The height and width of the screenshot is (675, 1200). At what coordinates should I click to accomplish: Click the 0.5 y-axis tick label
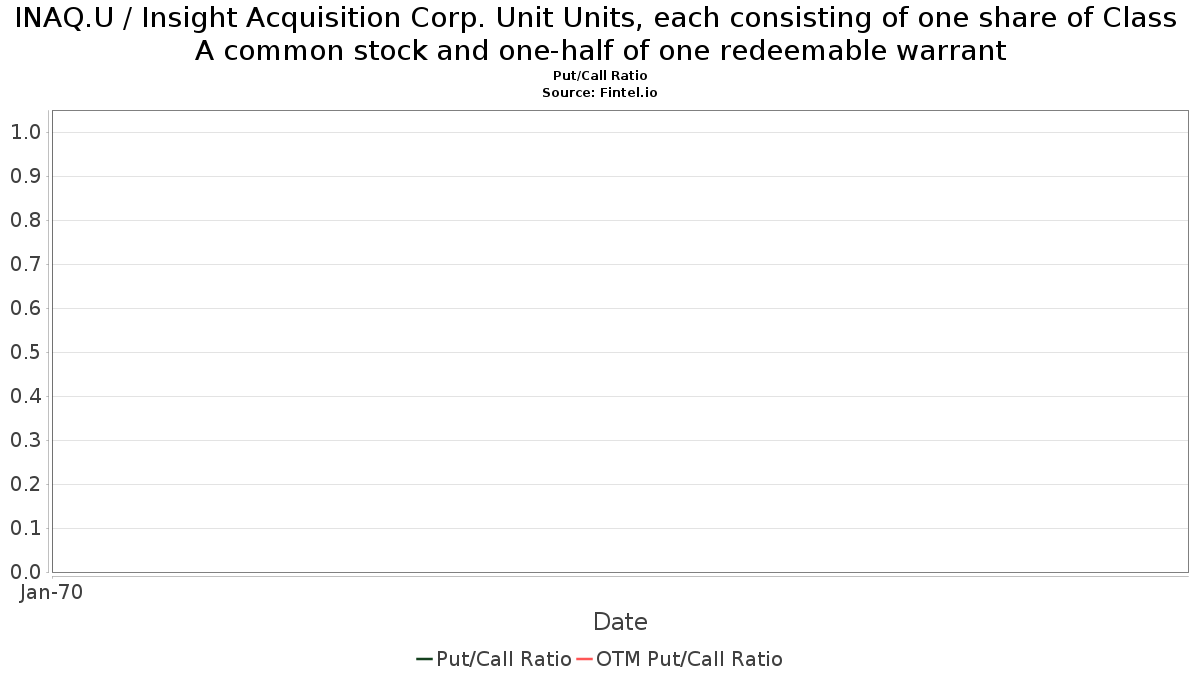pyautogui.click(x=26, y=352)
